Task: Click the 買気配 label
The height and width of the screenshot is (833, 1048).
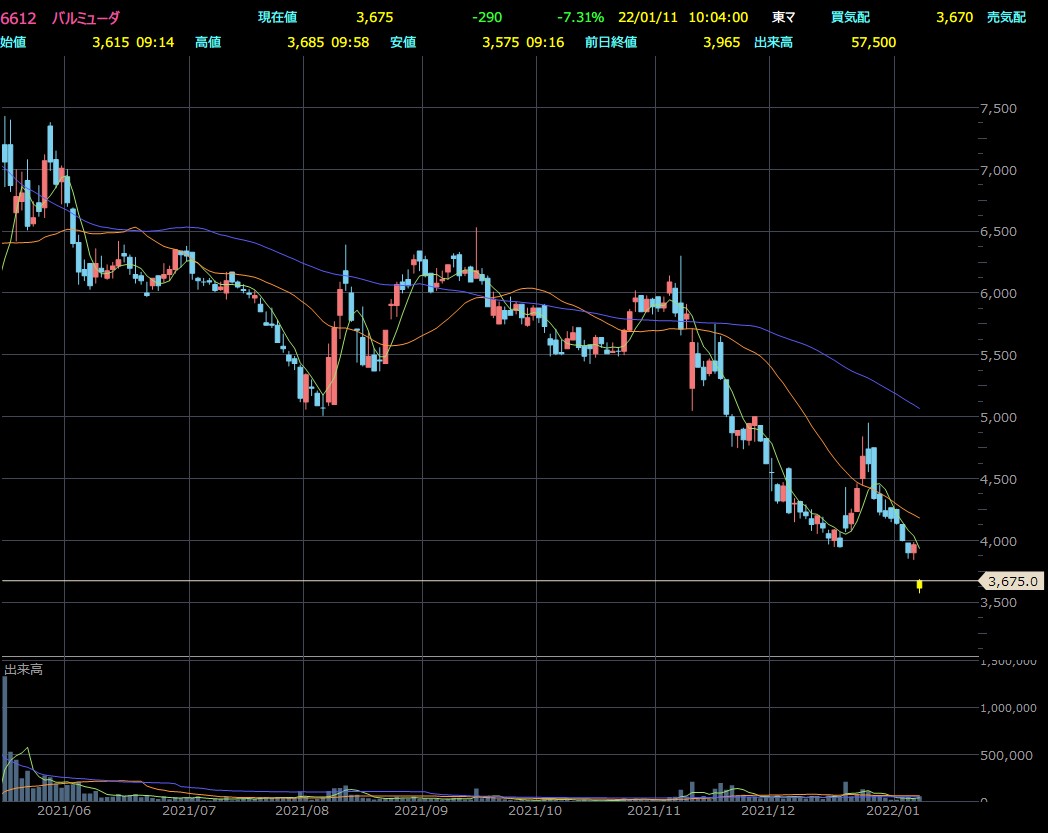Action: pyautogui.click(x=850, y=17)
